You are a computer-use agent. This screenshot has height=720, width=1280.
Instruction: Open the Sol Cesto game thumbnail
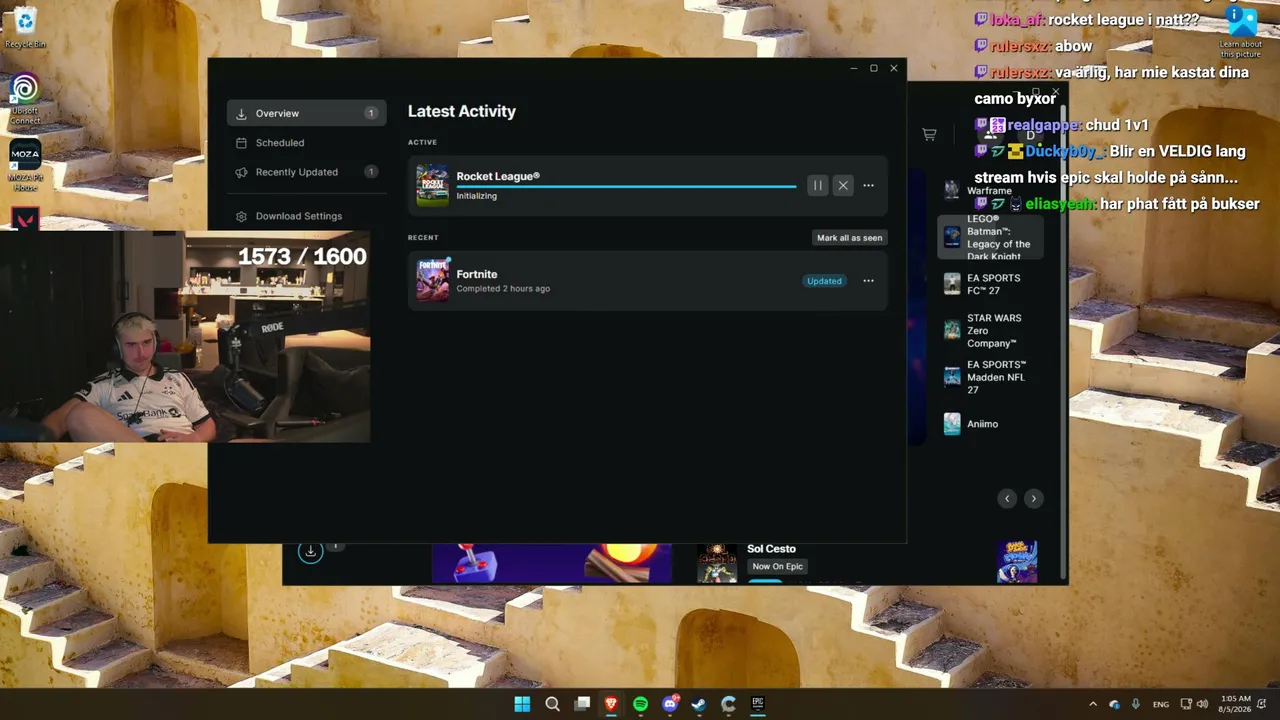click(x=717, y=564)
